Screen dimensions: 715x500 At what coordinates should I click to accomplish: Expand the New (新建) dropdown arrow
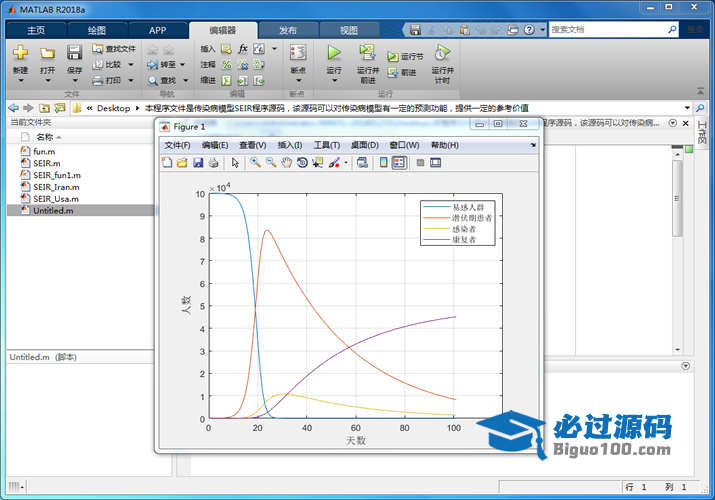point(20,83)
